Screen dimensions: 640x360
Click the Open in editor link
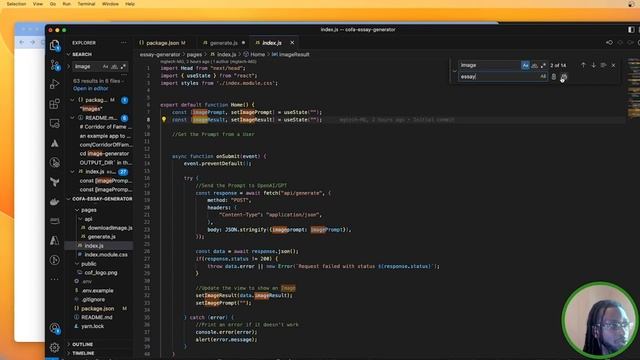(x=91, y=89)
